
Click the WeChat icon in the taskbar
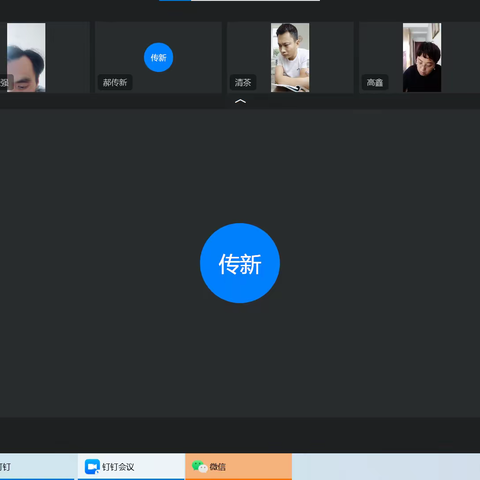pyautogui.click(x=200, y=466)
